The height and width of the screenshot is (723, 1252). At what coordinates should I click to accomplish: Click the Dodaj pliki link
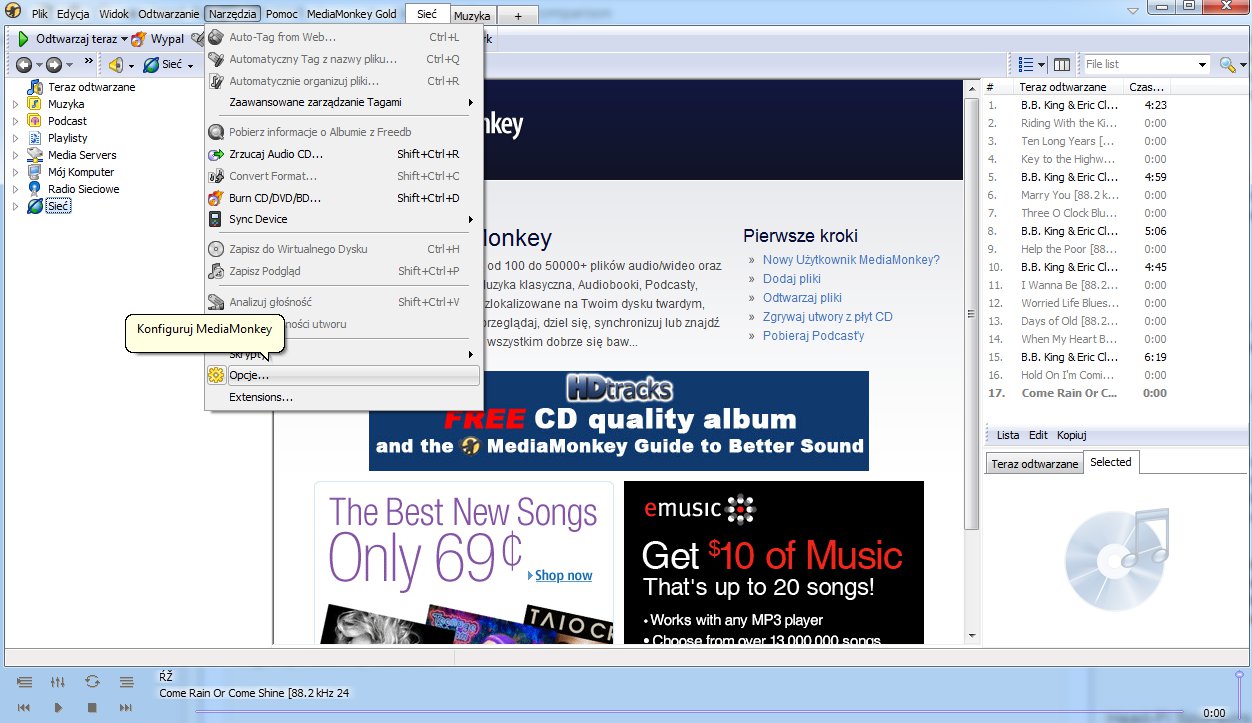[792, 279]
